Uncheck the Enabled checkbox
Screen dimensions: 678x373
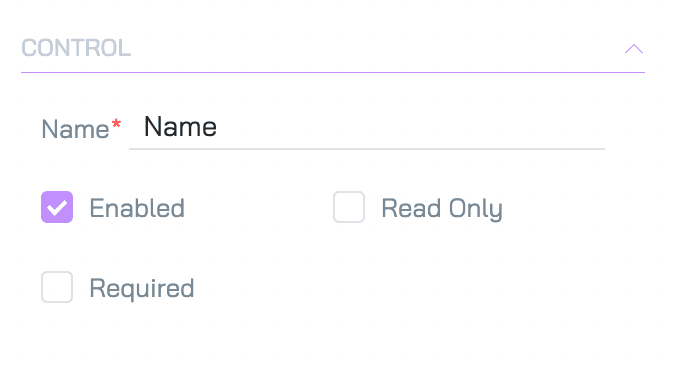[57, 207]
